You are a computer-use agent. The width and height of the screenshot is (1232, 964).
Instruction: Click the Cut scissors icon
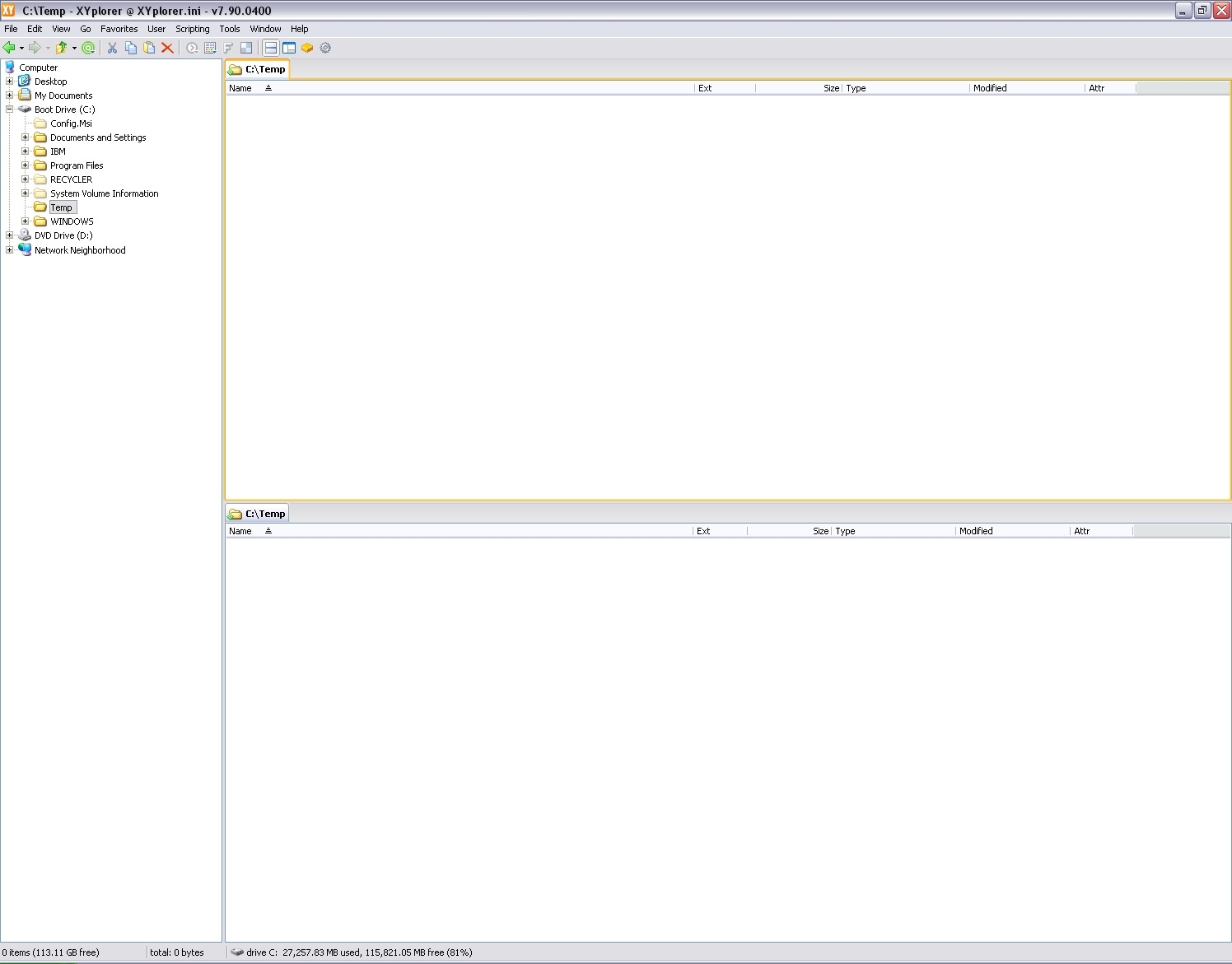point(112,48)
